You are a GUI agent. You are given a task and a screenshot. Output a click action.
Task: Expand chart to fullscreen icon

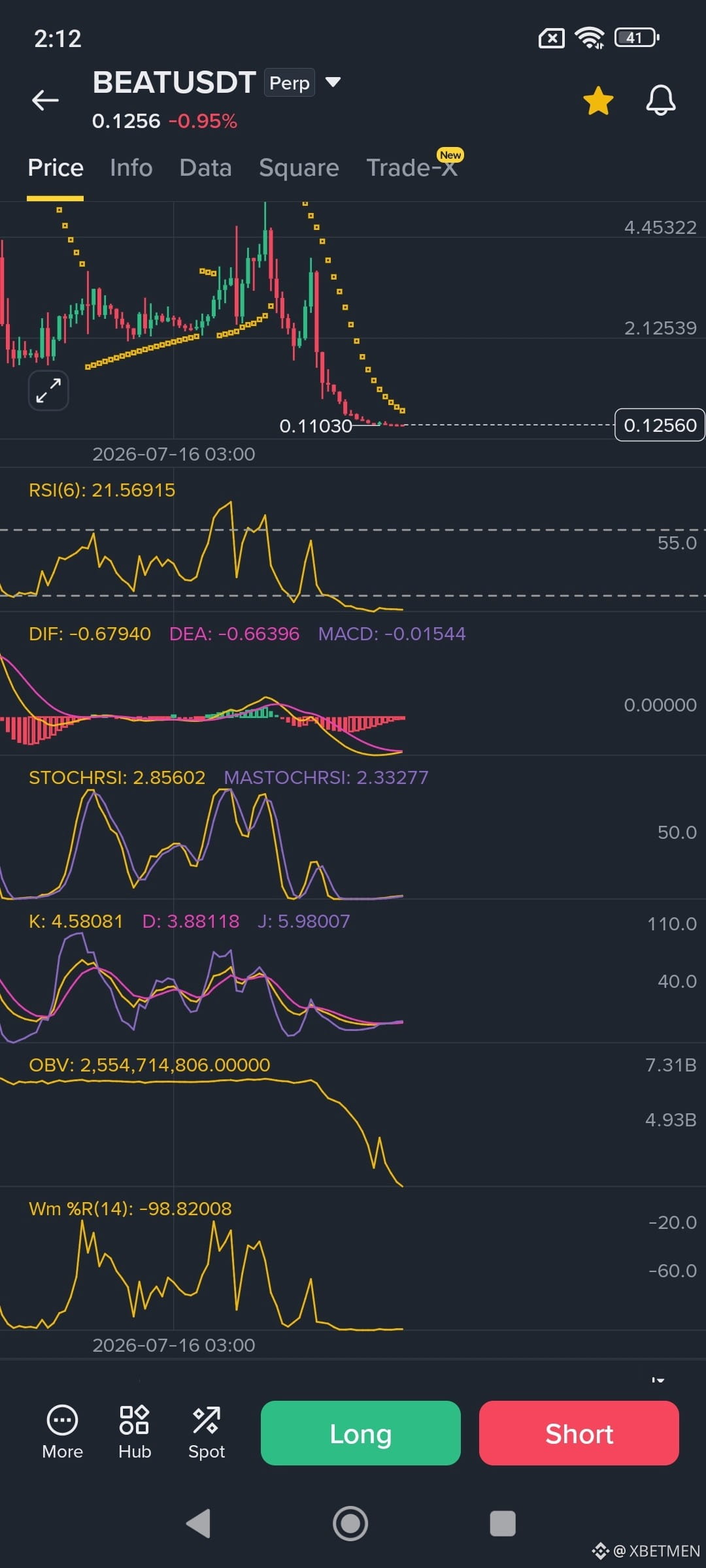48,391
